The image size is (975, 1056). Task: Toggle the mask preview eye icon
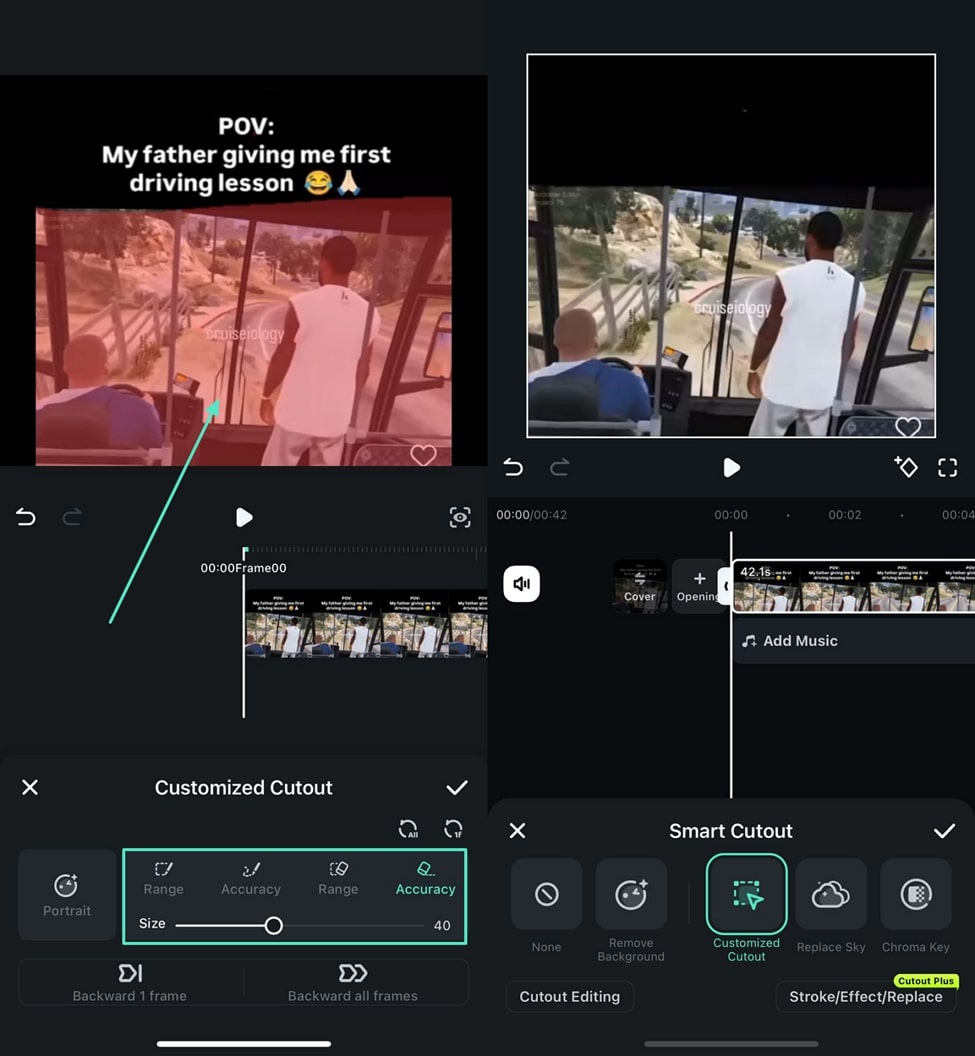point(460,517)
